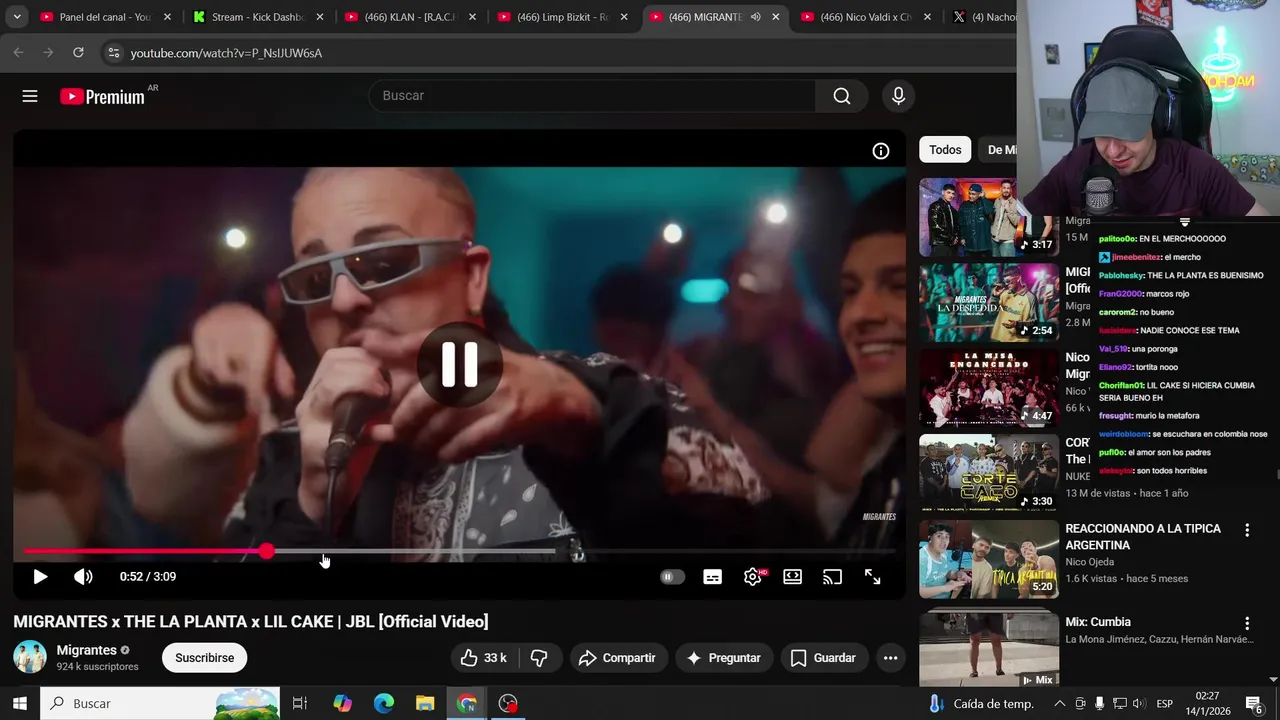Start voice search with microphone icon

898,96
